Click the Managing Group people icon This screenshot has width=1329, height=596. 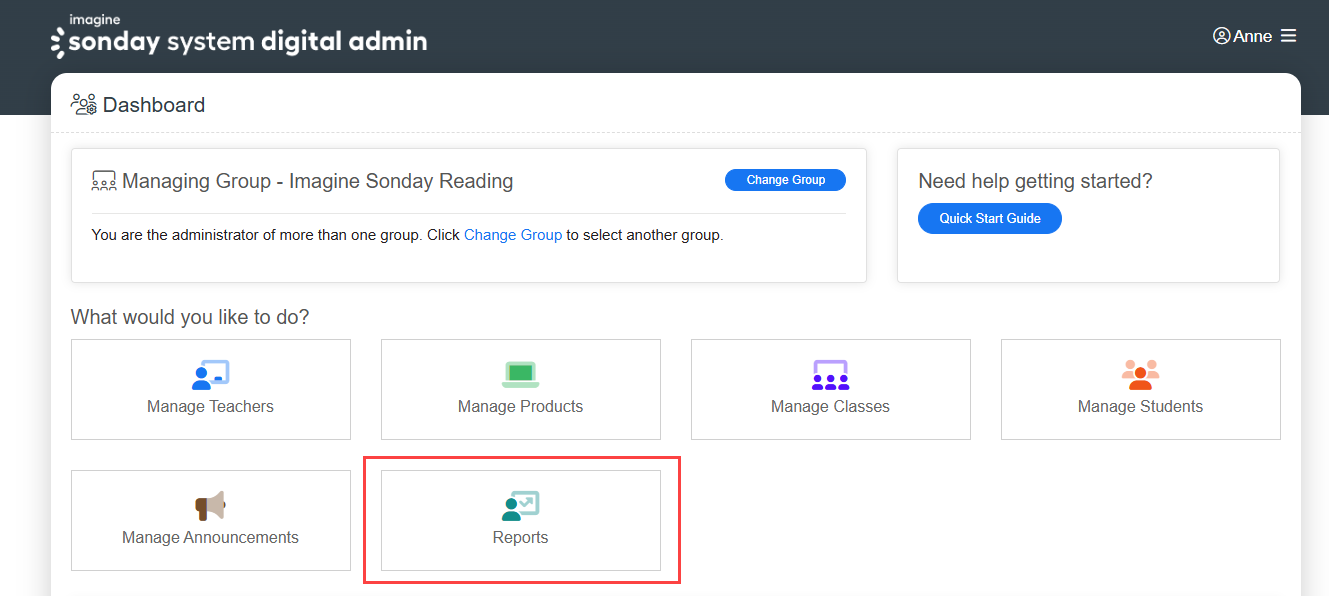pos(104,181)
